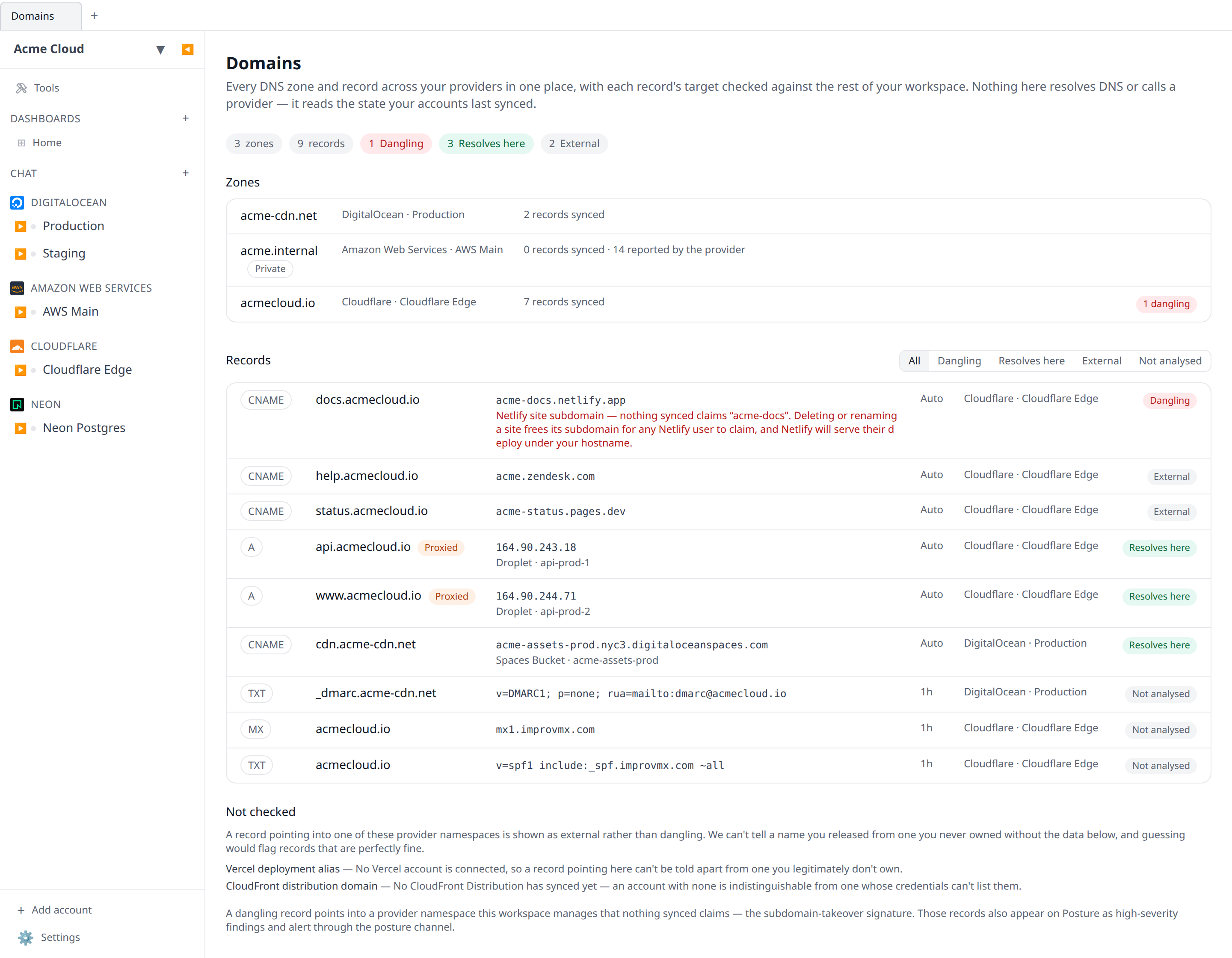
Task: Click the 9 records summary chip
Action: point(321,144)
